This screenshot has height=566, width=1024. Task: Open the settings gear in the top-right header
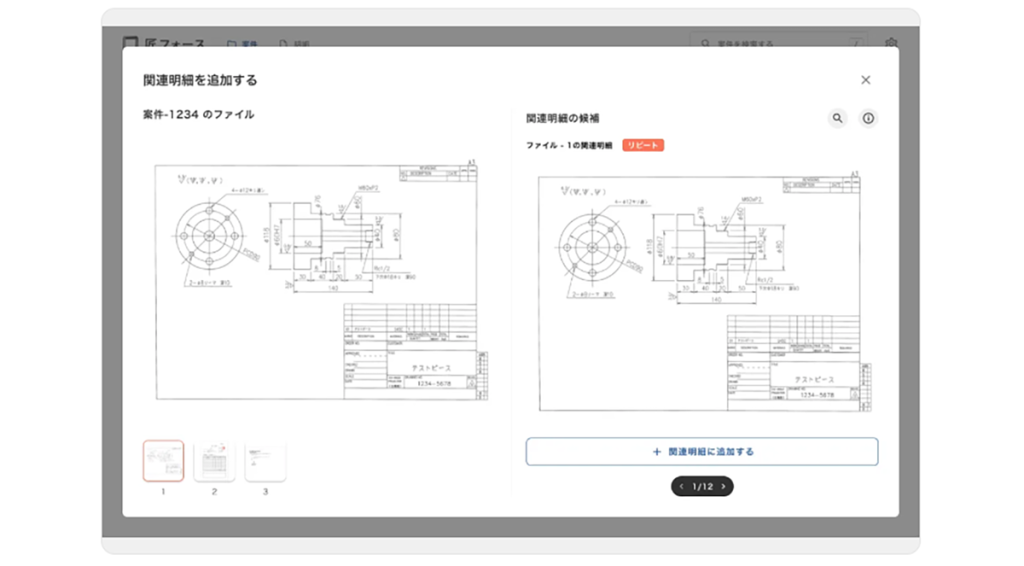coord(890,44)
